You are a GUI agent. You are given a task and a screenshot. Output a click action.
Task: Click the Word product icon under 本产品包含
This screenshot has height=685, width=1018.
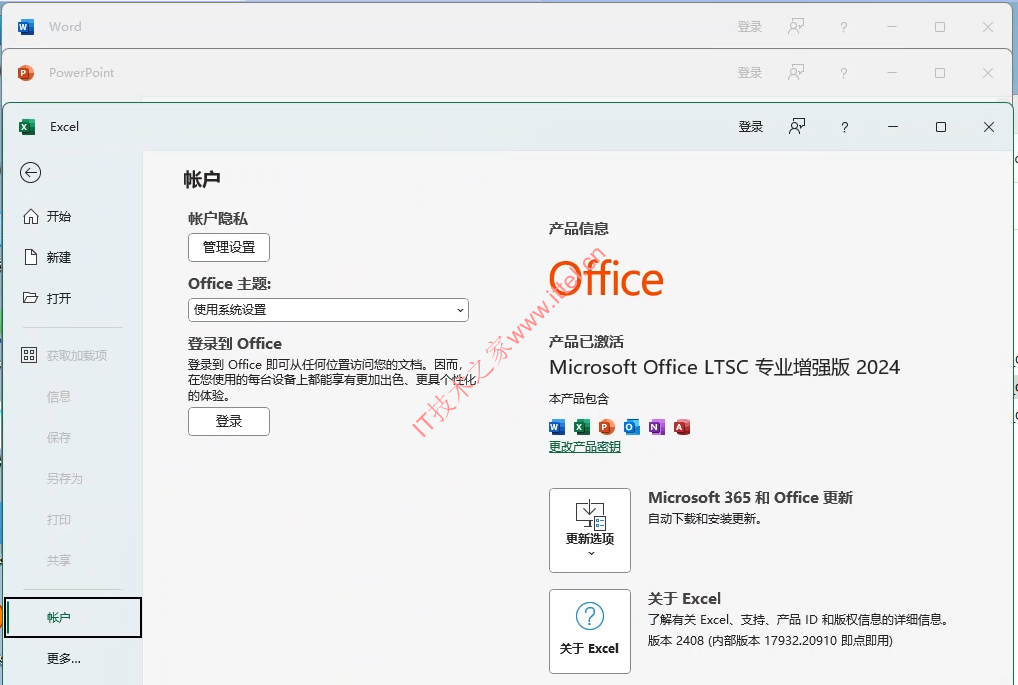(557, 427)
